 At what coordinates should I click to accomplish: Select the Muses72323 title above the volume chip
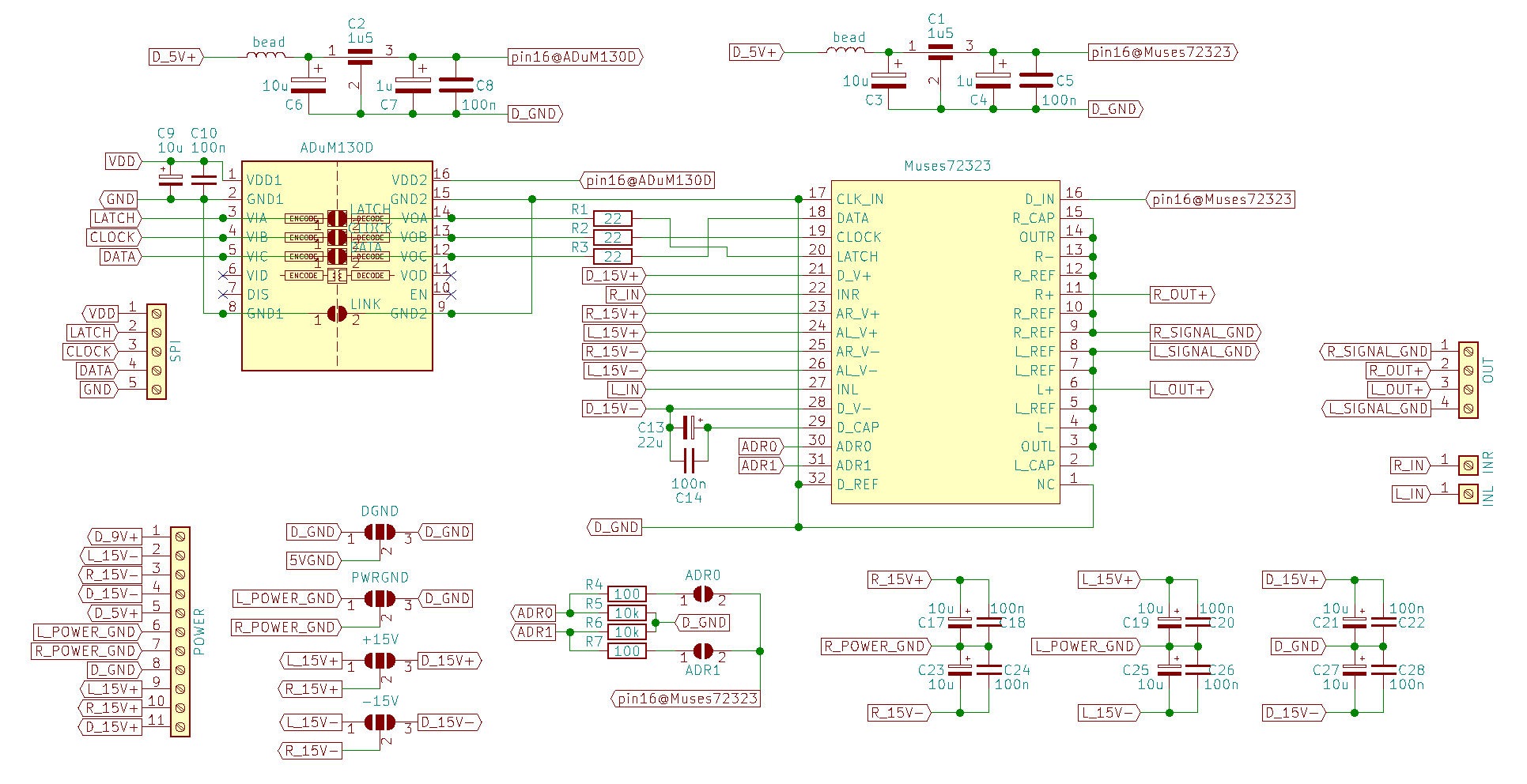coord(947,165)
